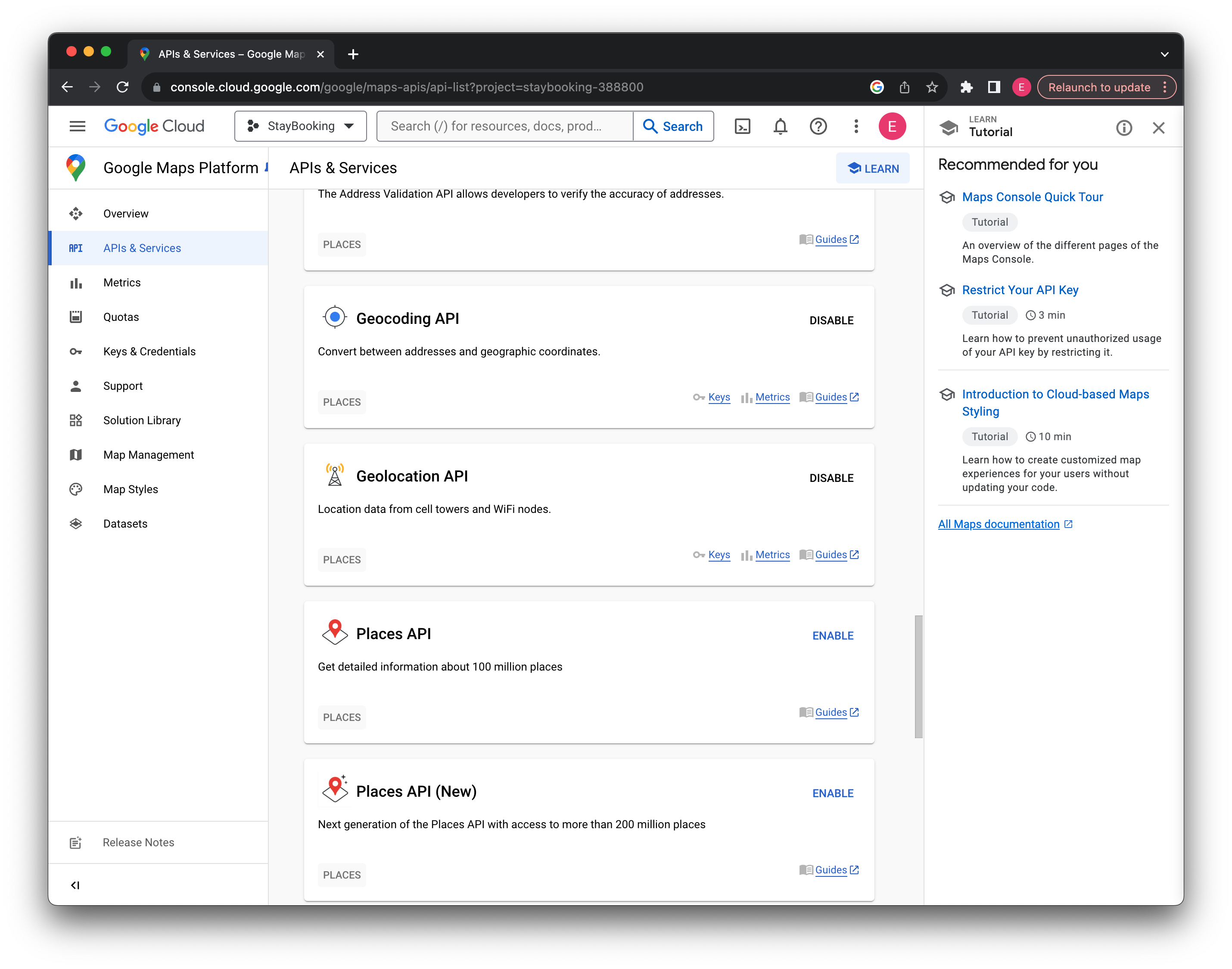Disable the Geocoding API
Screen dimensions: 1232x969
831,320
